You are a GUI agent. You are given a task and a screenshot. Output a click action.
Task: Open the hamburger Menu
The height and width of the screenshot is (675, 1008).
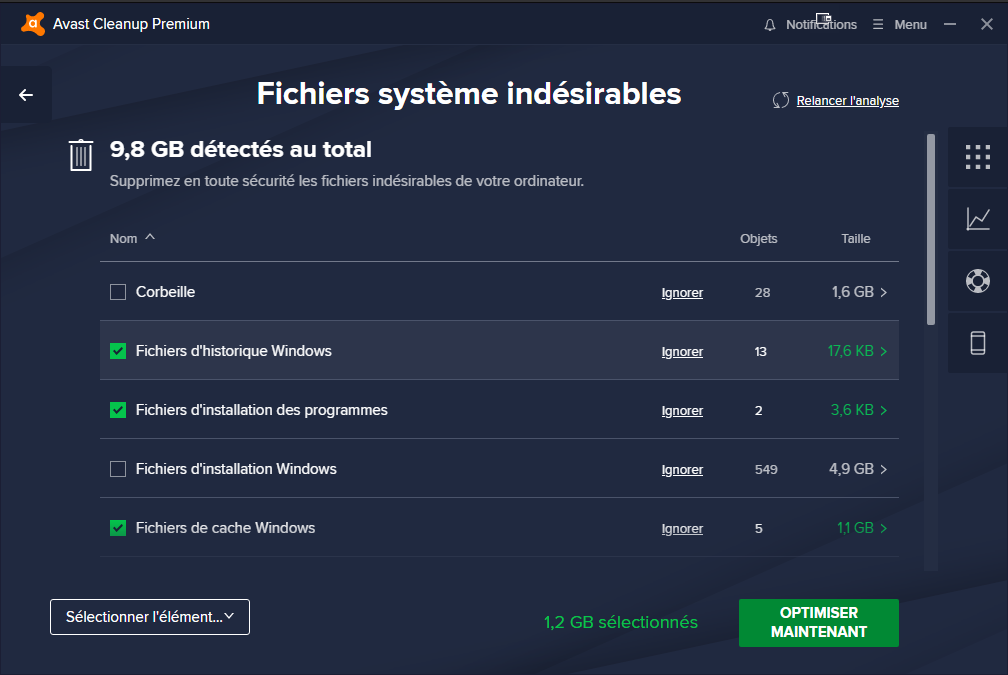(x=900, y=24)
